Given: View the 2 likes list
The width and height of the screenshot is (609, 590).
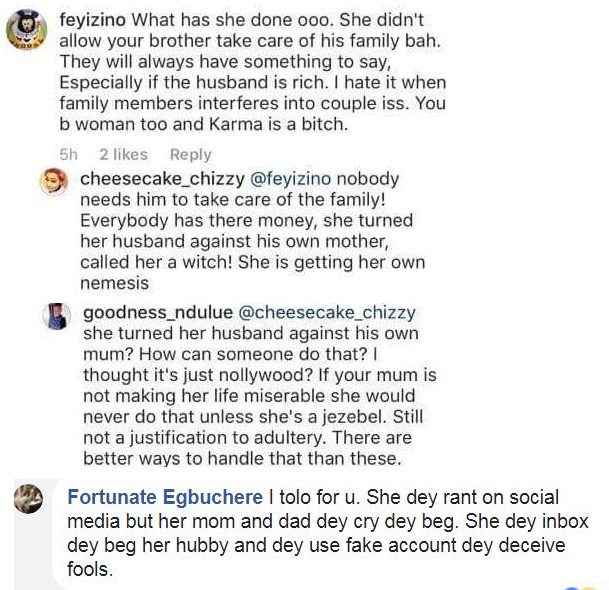Looking at the screenshot, I should pyautogui.click(x=123, y=154).
